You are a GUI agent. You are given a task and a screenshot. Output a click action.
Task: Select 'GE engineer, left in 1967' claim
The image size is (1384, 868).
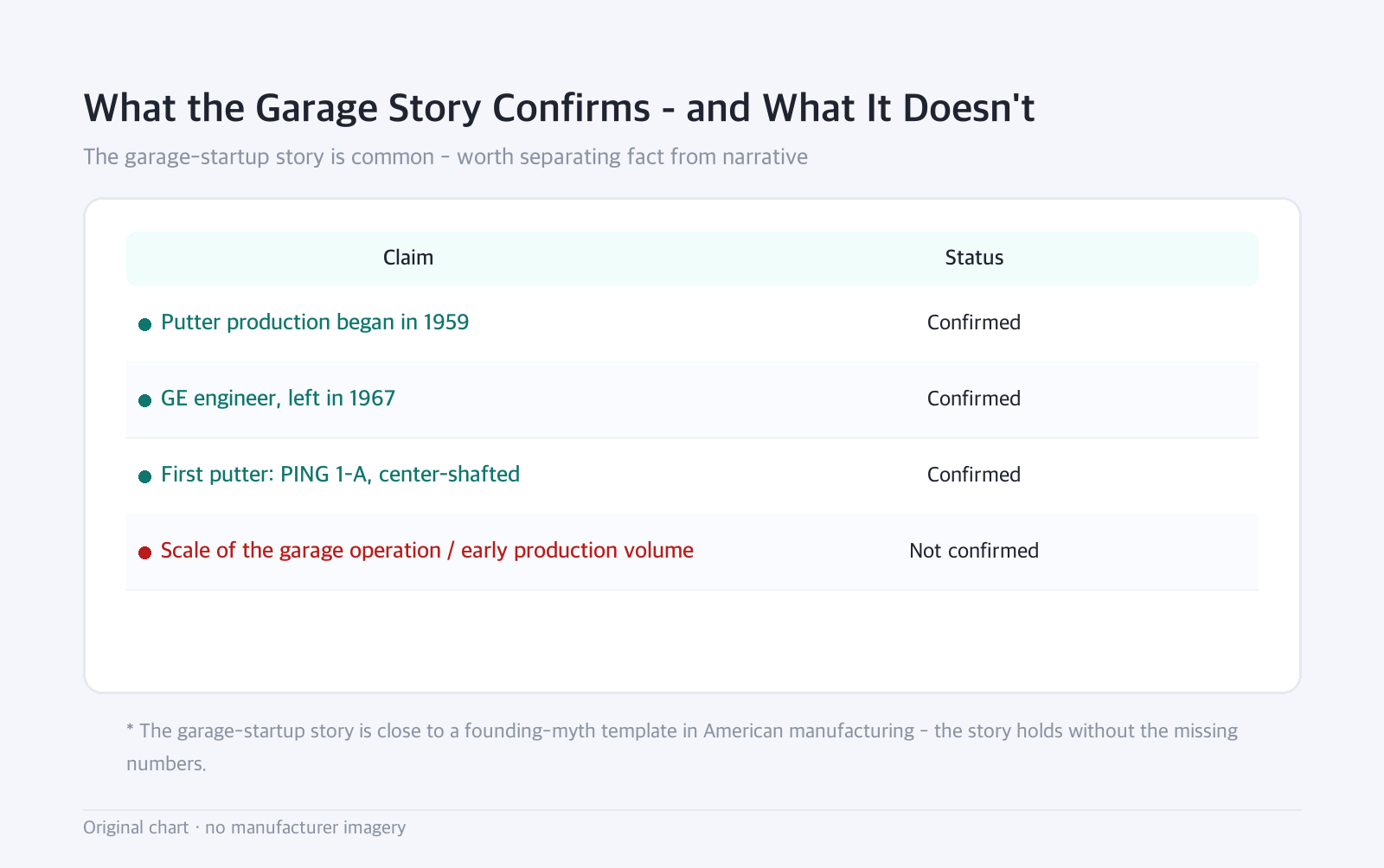tap(278, 399)
